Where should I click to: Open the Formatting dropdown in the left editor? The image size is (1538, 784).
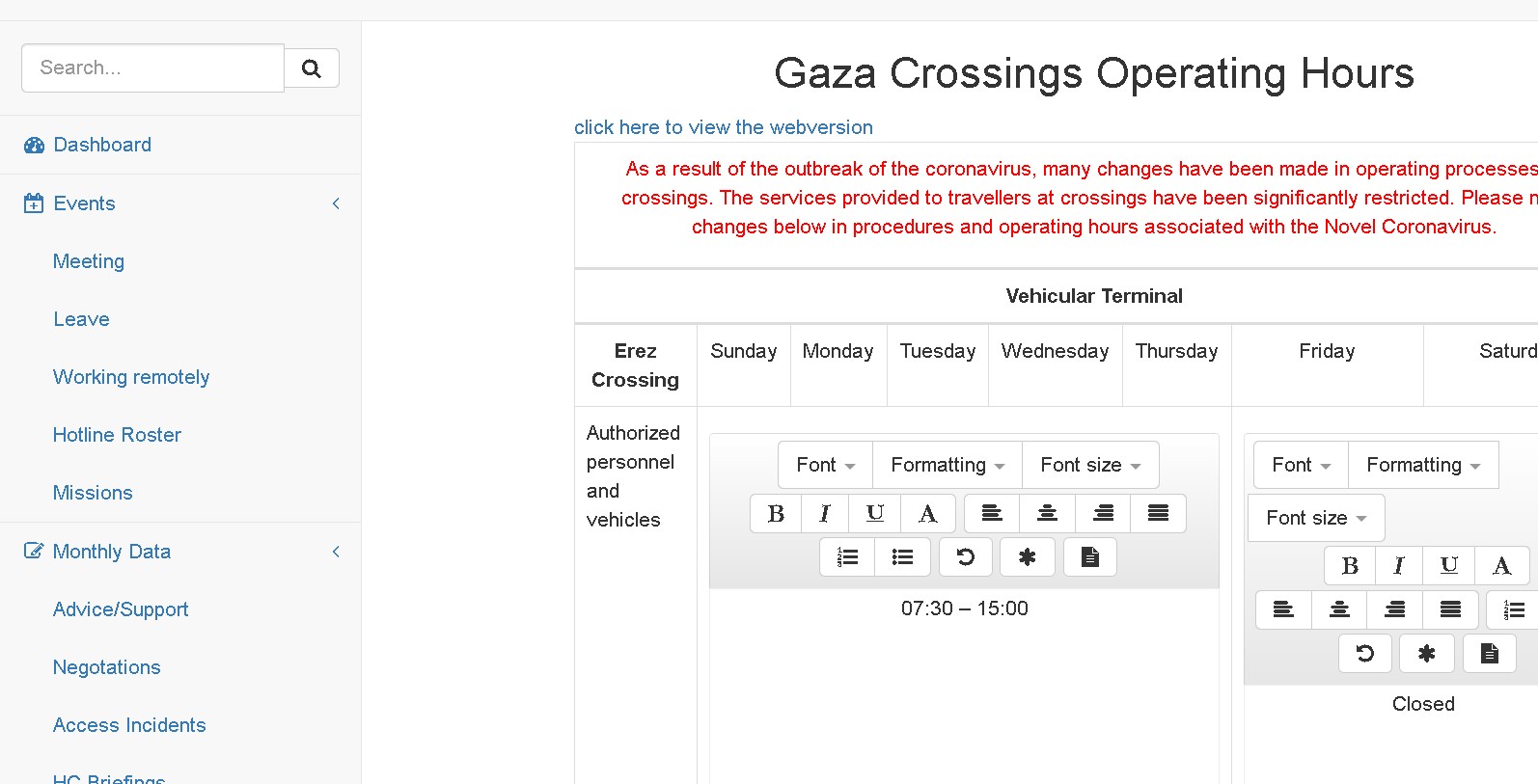click(947, 465)
